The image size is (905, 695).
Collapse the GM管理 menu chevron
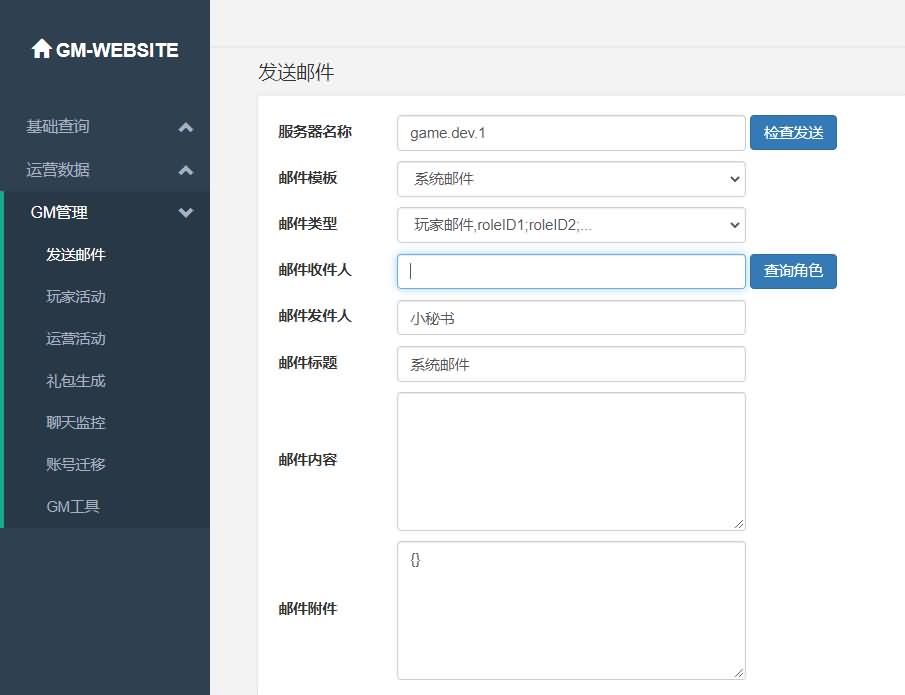[x=185, y=212]
